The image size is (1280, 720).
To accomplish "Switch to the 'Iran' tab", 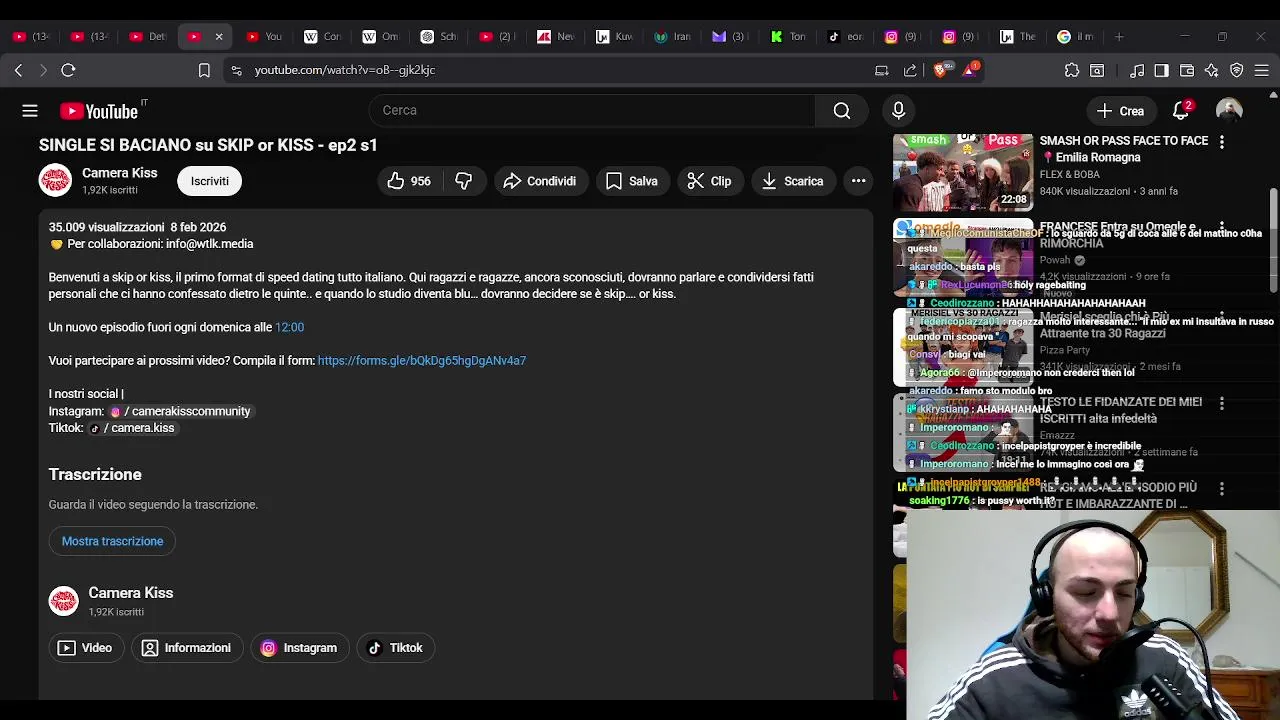I will coord(671,37).
